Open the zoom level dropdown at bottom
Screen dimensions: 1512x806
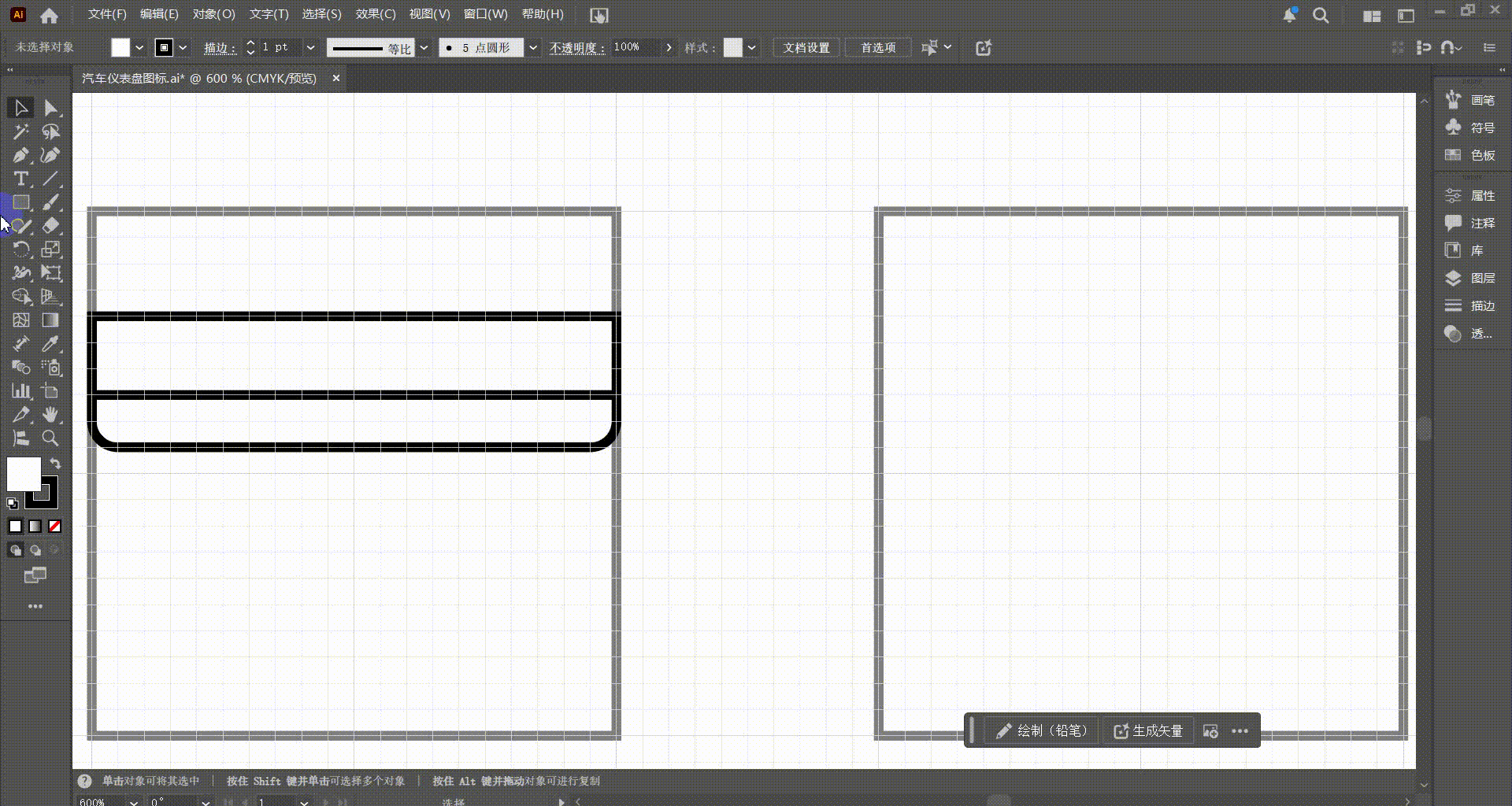[134, 802]
